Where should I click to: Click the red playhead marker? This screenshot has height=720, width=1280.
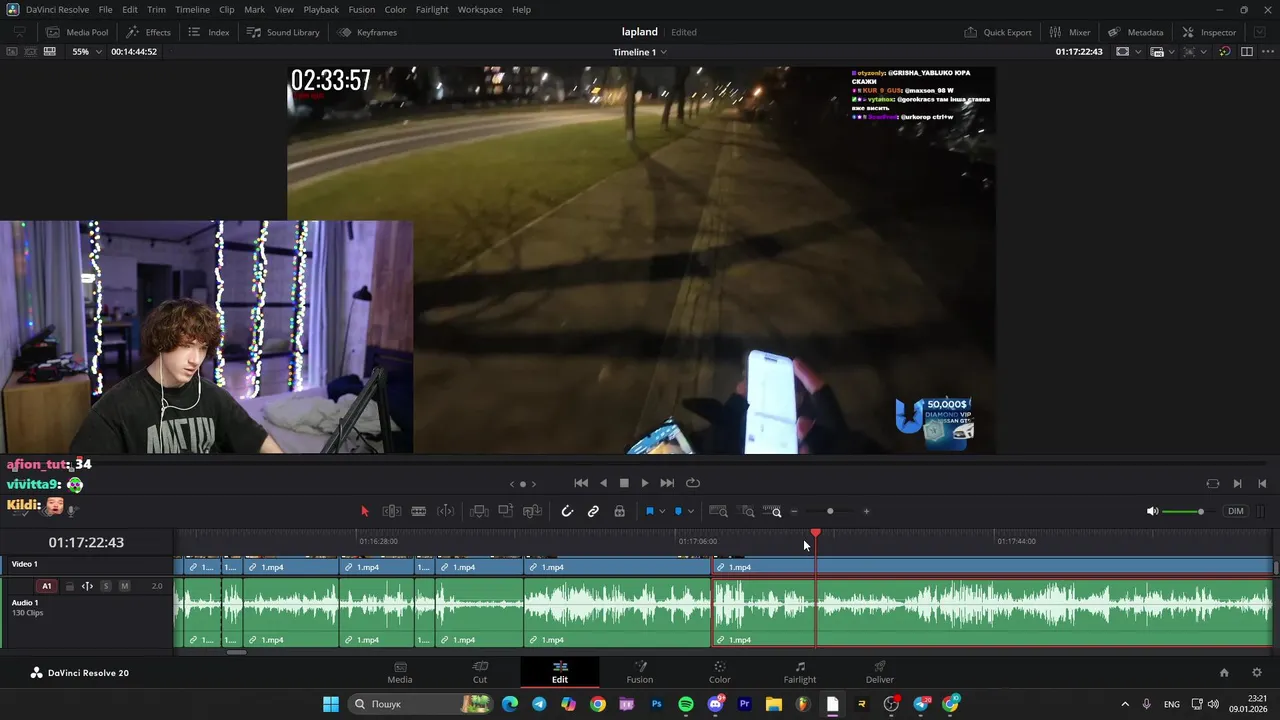tap(816, 534)
